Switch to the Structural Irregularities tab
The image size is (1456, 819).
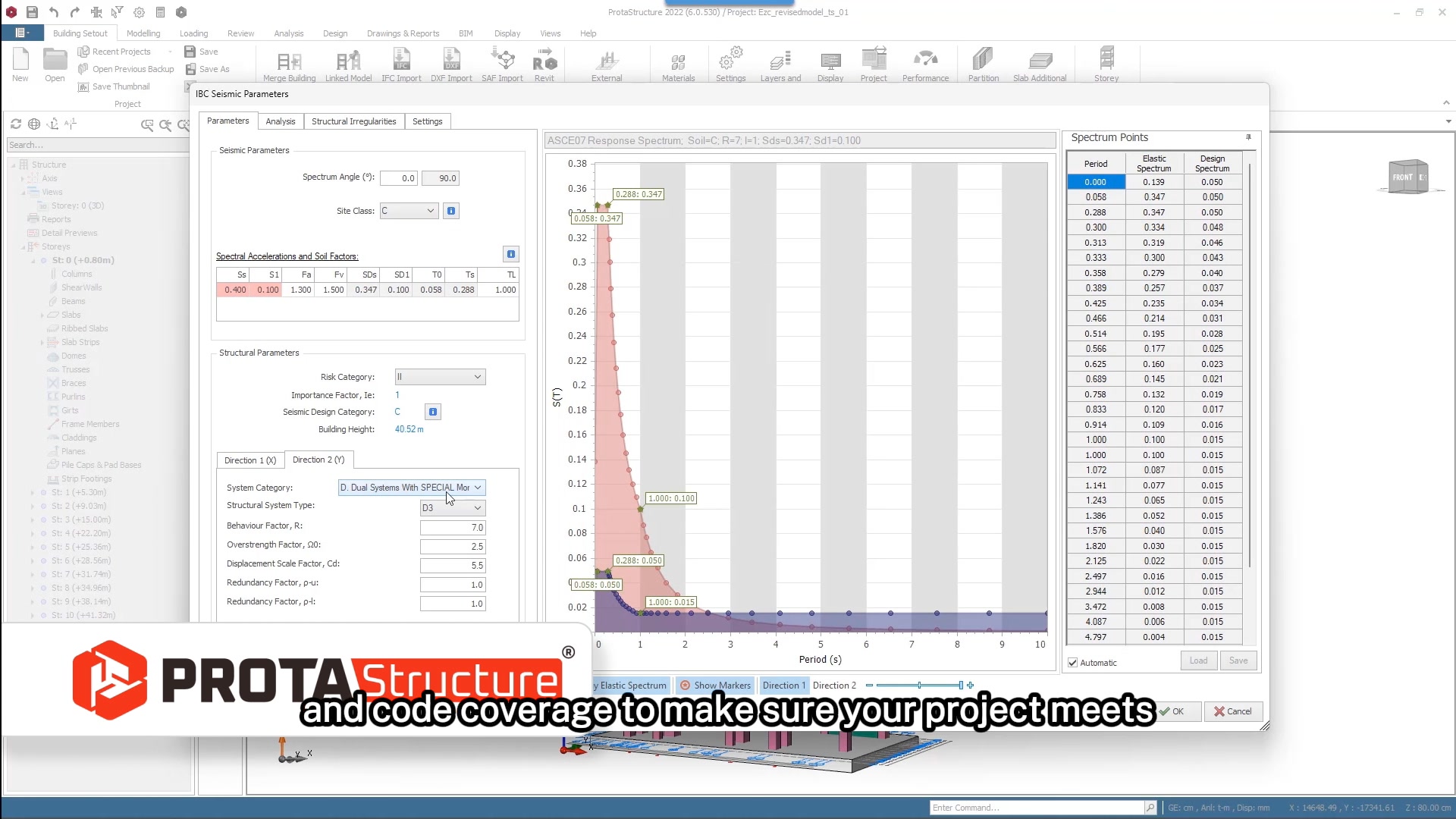coord(353,121)
